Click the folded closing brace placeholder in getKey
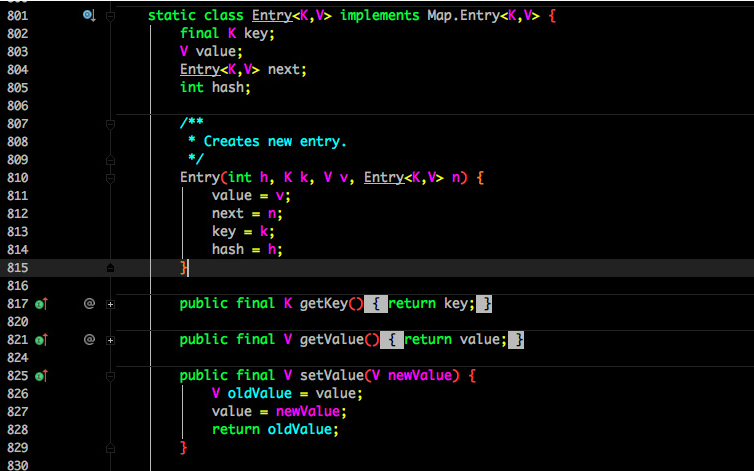This screenshot has width=754, height=471. click(484, 304)
